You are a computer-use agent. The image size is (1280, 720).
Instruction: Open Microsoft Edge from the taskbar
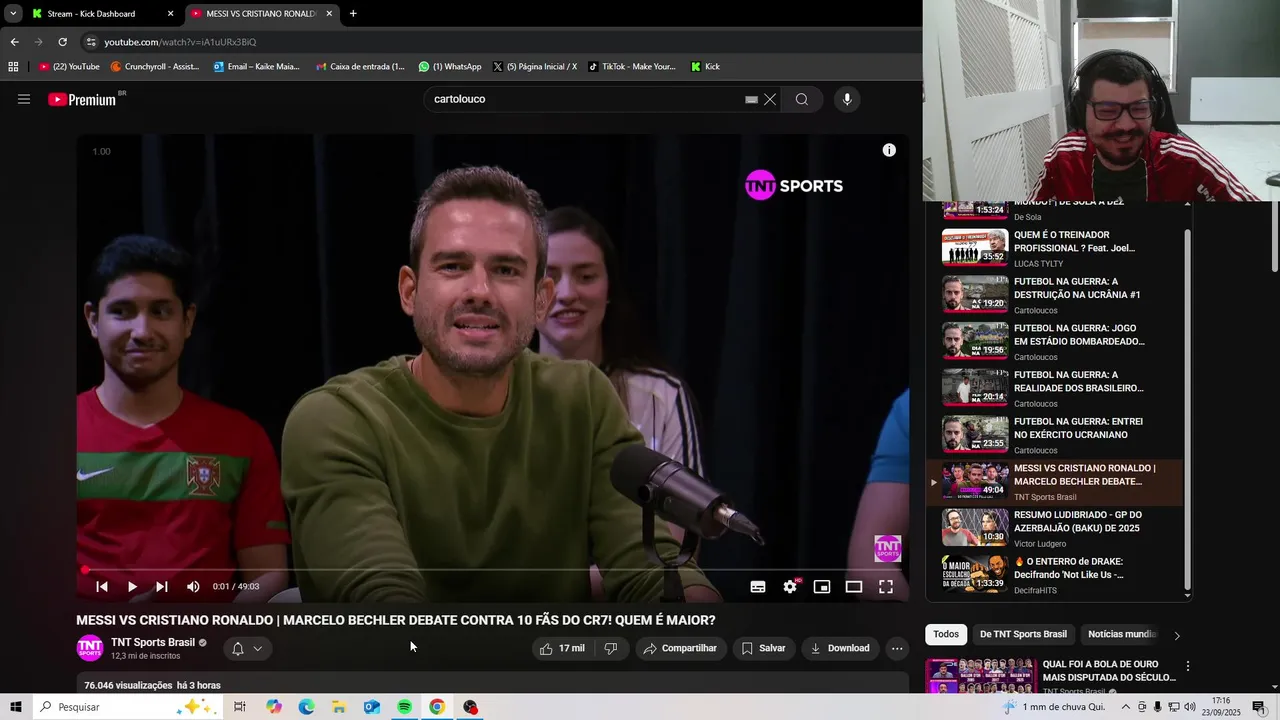pyautogui.click(x=306, y=707)
